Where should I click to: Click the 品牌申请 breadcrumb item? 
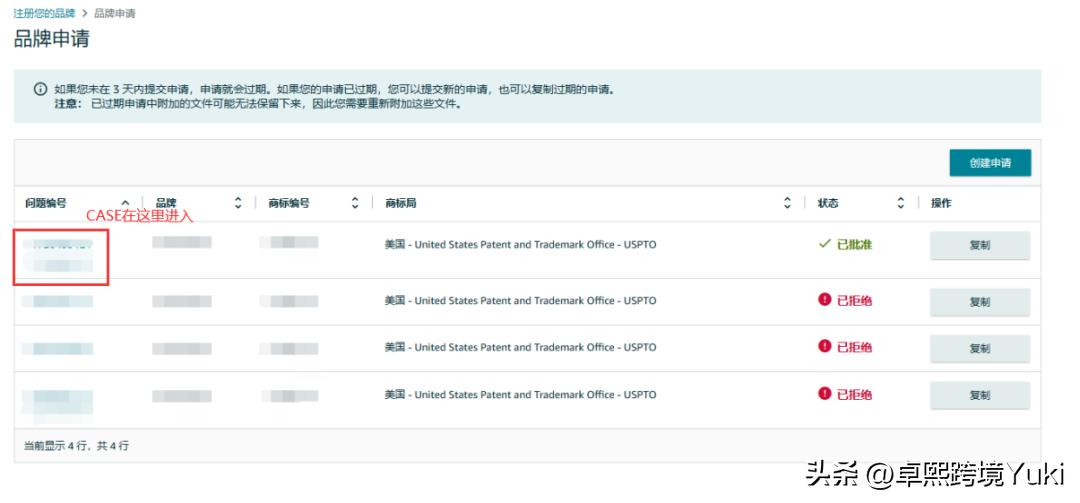[x=114, y=13]
